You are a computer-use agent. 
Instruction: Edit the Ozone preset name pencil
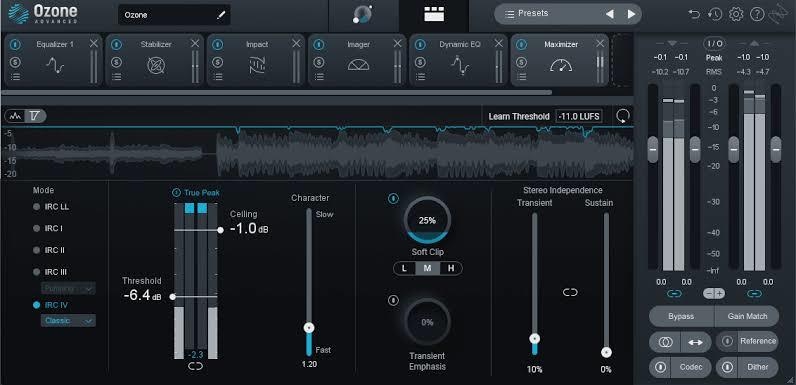[220, 15]
